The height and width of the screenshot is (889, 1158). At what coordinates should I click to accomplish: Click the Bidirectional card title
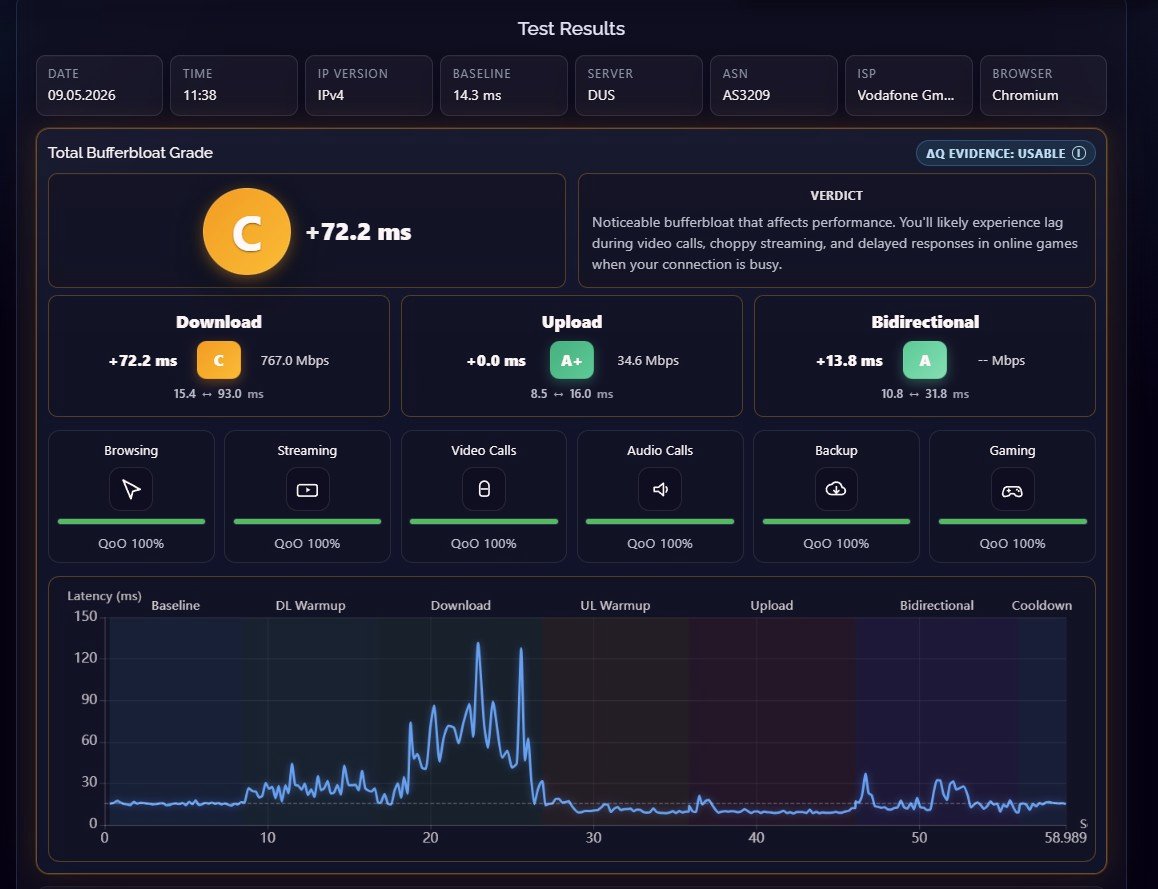click(925, 322)
